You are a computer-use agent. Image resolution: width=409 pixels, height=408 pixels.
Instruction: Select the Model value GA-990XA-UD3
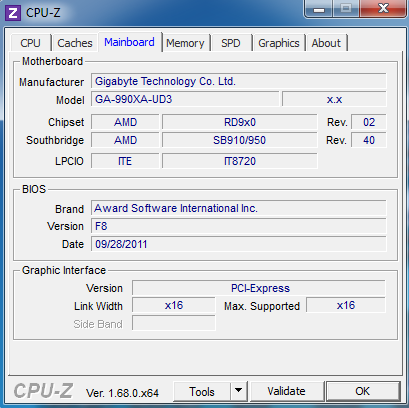(x=185, y=99)
